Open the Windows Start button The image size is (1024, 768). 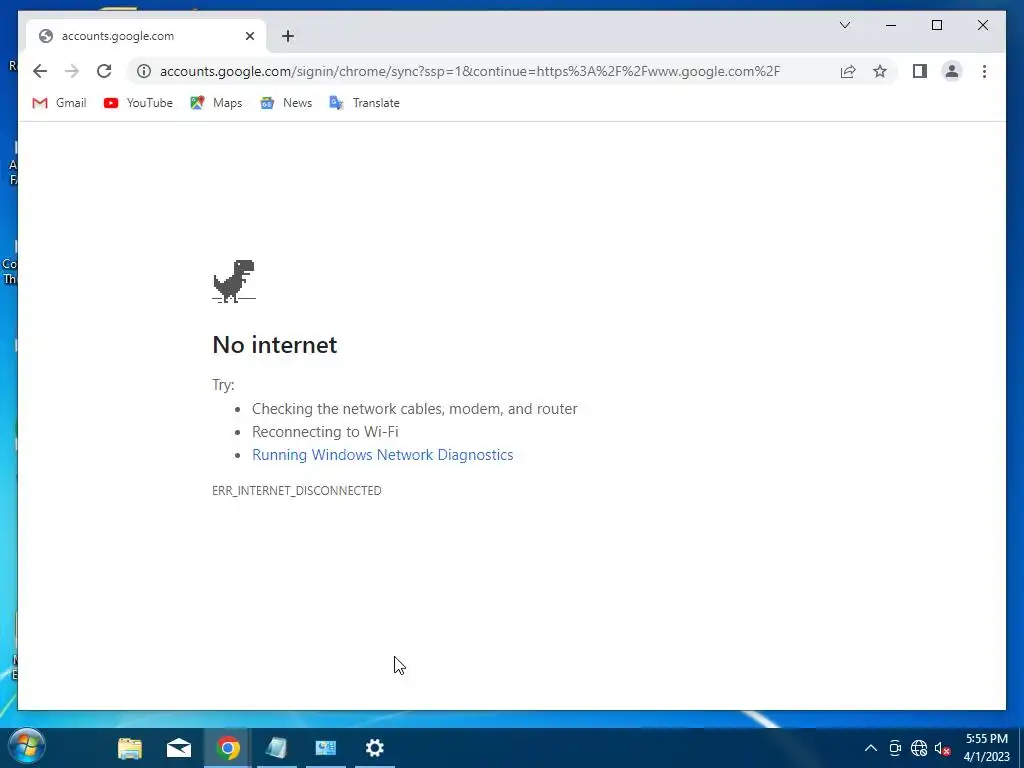point(27,748)
